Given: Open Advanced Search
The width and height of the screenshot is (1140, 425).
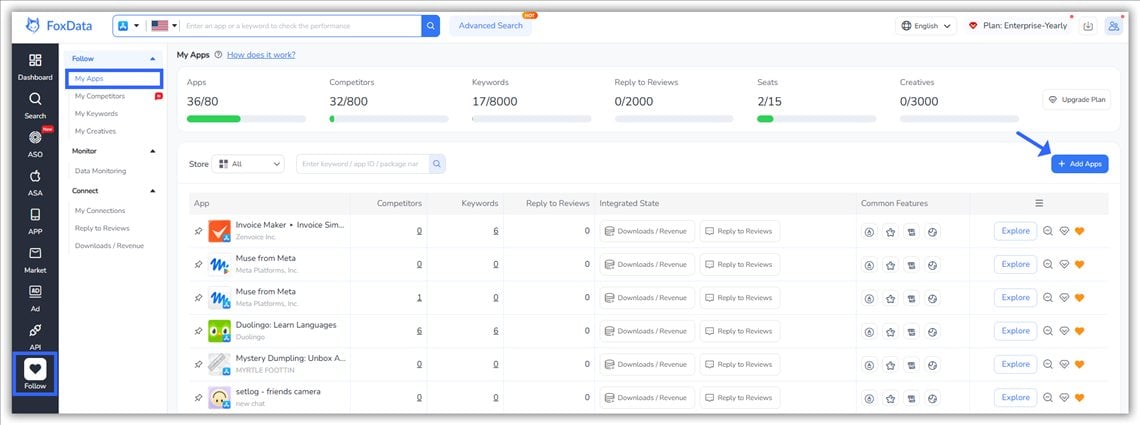Looking at the screenshot, I should click(x=491, y=25).
